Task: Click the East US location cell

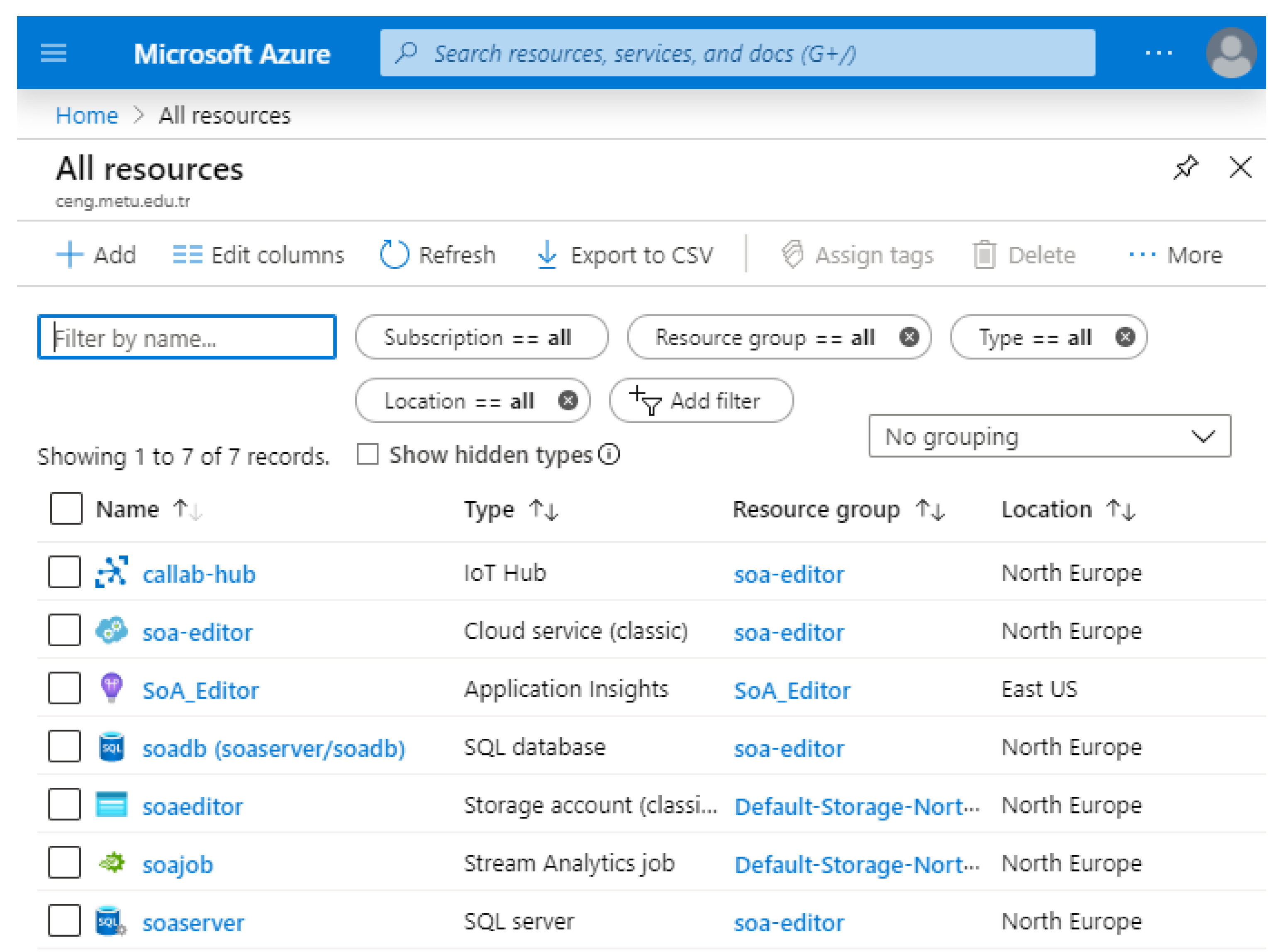Action: [1039, 689]
